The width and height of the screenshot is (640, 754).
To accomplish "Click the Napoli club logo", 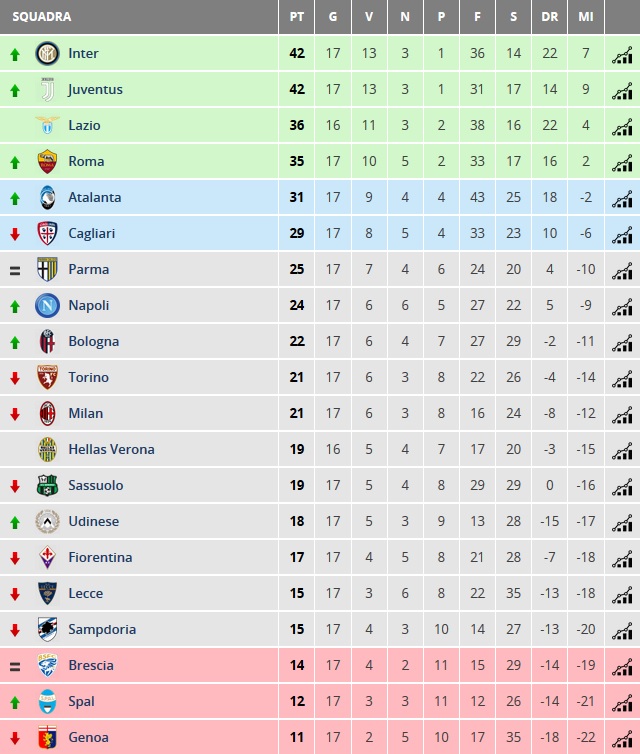I will point(48,305).
